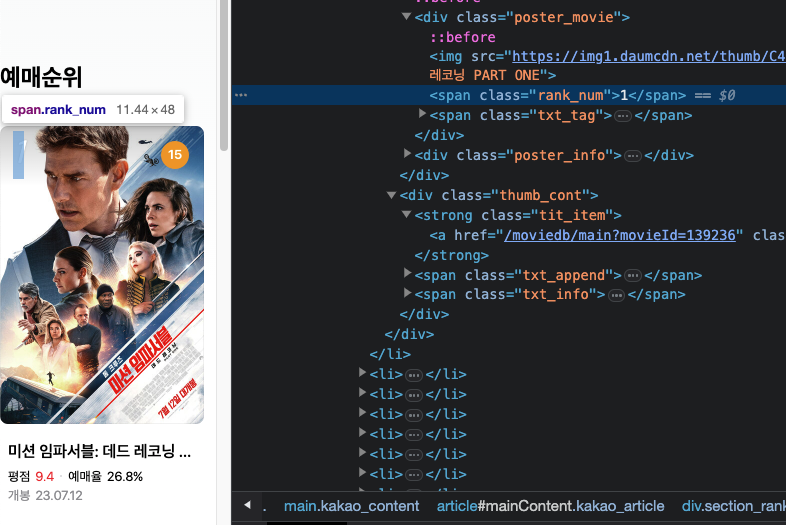Click the orange 15 age rating badge
This screenshot has height=525, width=786.
[174, 154]
